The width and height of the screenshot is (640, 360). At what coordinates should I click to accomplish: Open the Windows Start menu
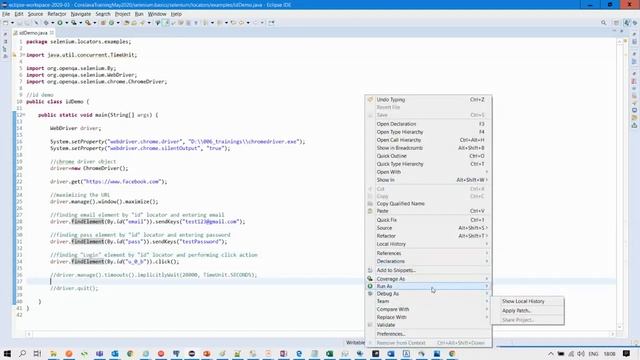pyautogui.click(x=7, y=353)
